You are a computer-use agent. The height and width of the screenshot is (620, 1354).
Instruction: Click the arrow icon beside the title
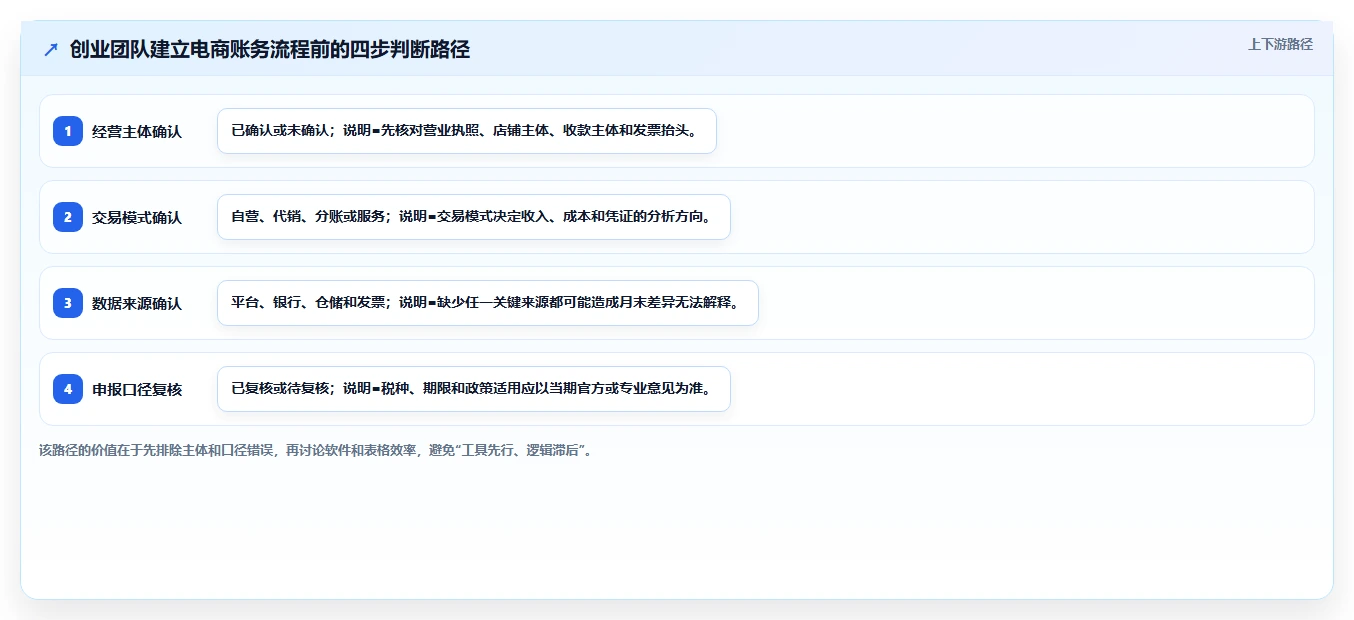[51, 49]
